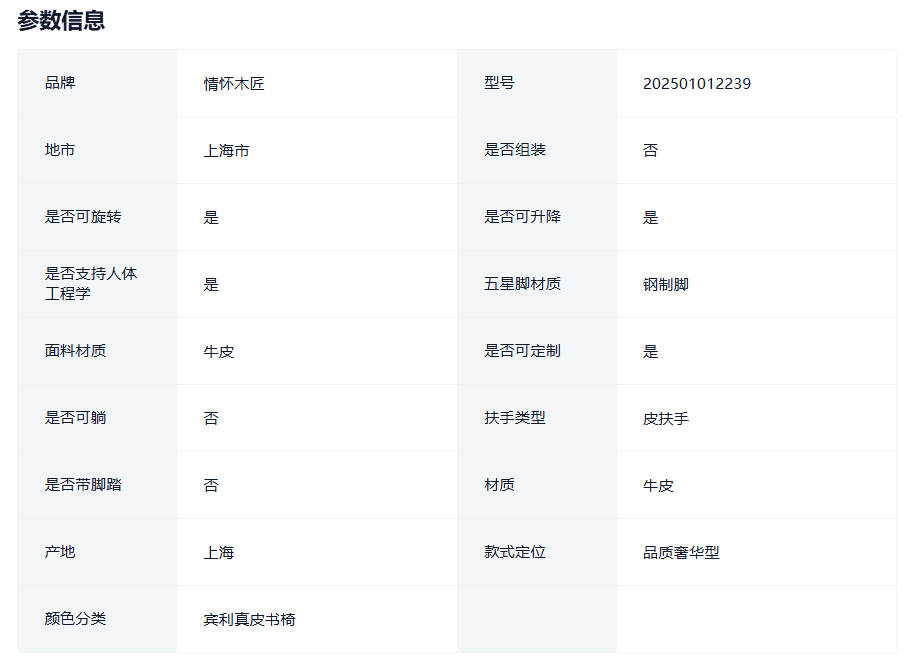
Task: Click the 面料材质 label
Action: pyautogui.click(x=75, y=351)
